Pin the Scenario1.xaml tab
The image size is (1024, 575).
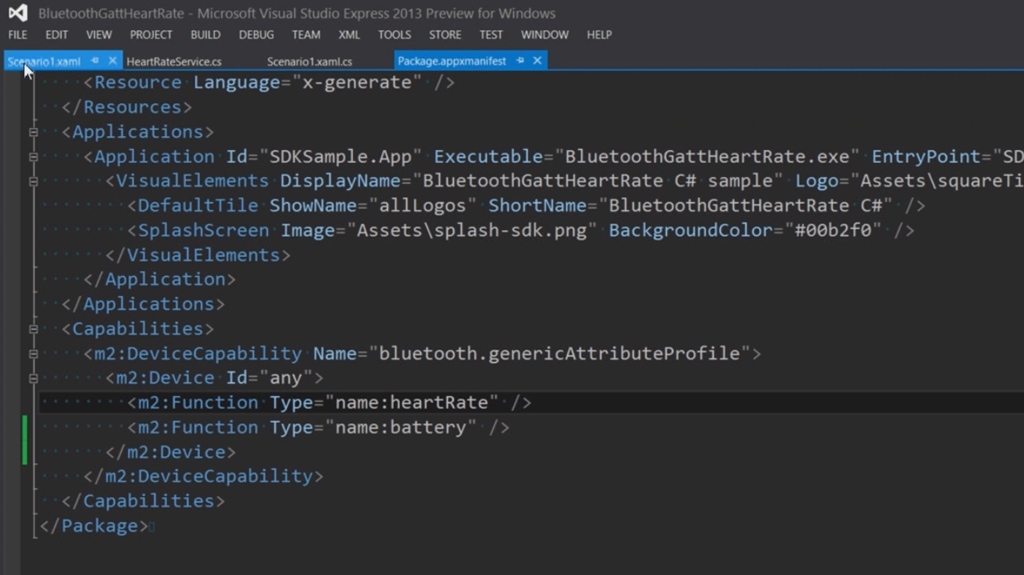(95, 61)
